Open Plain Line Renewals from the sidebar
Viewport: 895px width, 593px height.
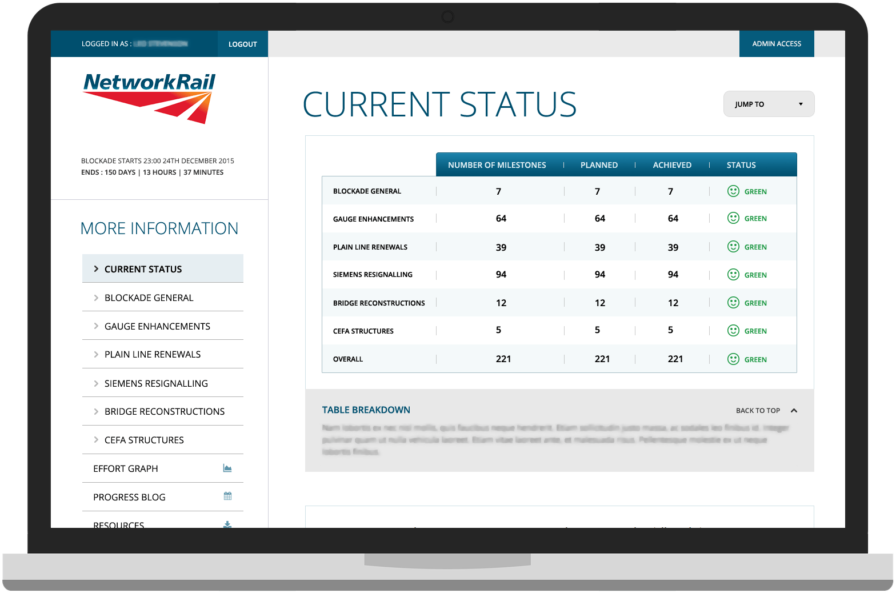(152, 354)
